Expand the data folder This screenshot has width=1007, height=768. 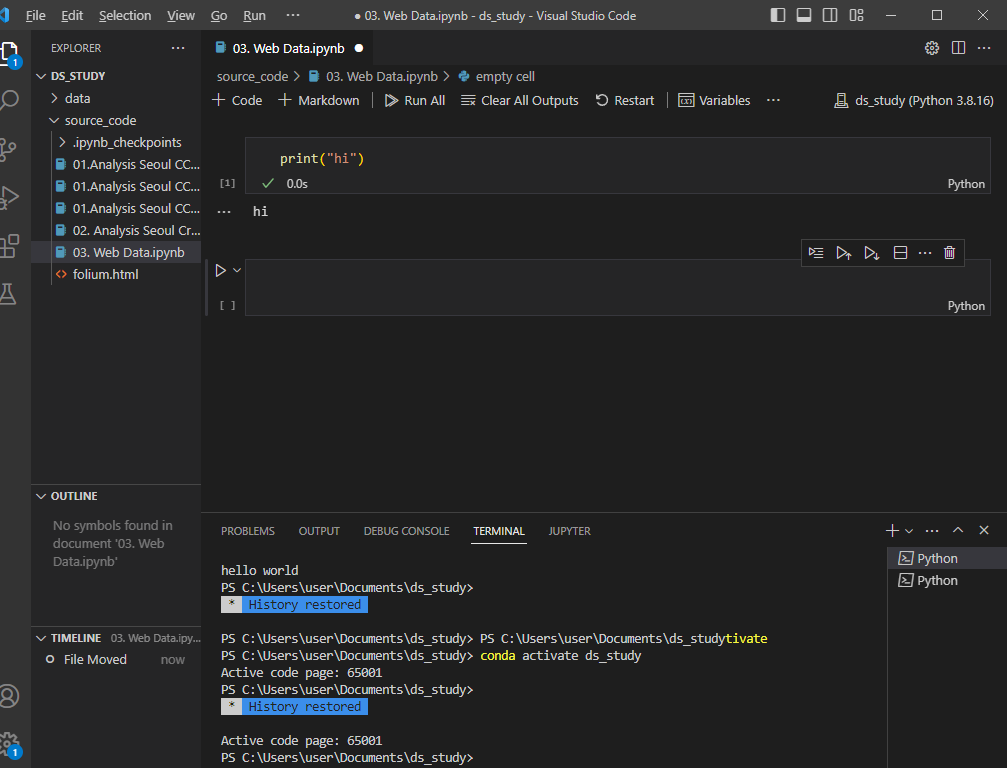pyautogui.click(x=116, y=98)
